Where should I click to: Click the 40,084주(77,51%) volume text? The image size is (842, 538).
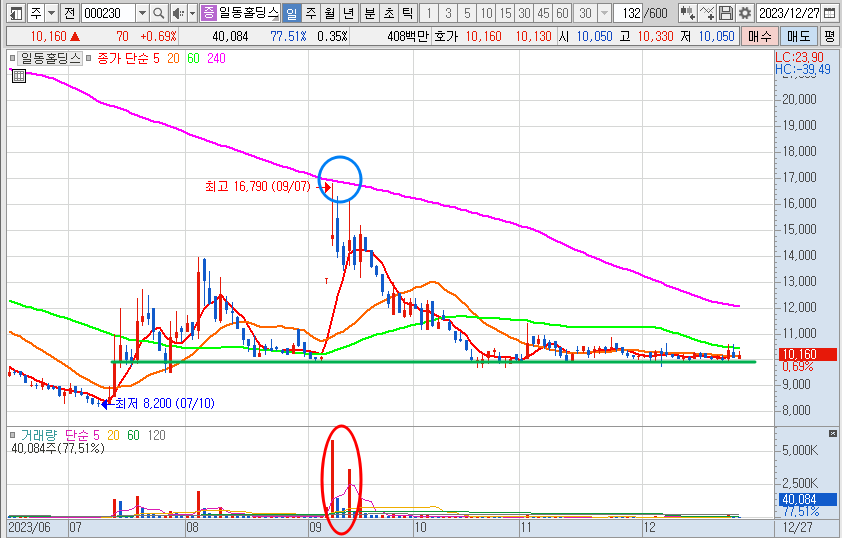[x=57, y=448]
